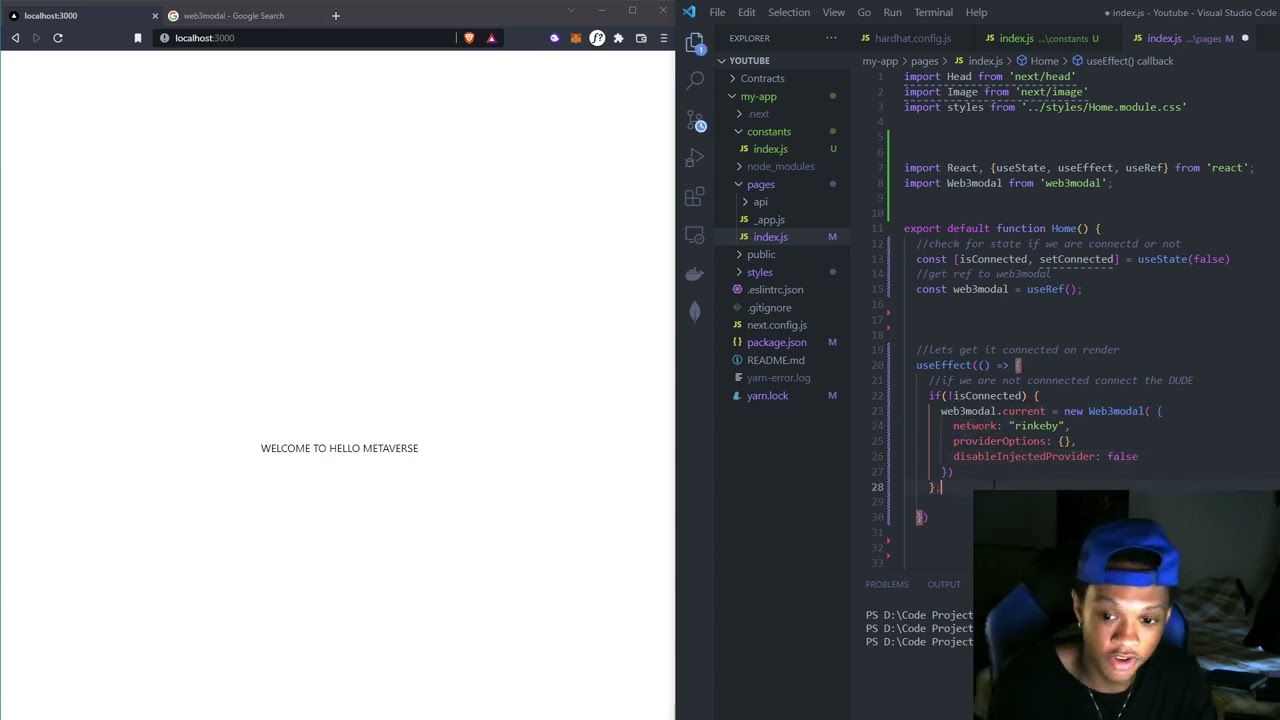The height and width of the screenshot is (720, 1280).
Task: Open the Run menu
Action: coord(893,12)
